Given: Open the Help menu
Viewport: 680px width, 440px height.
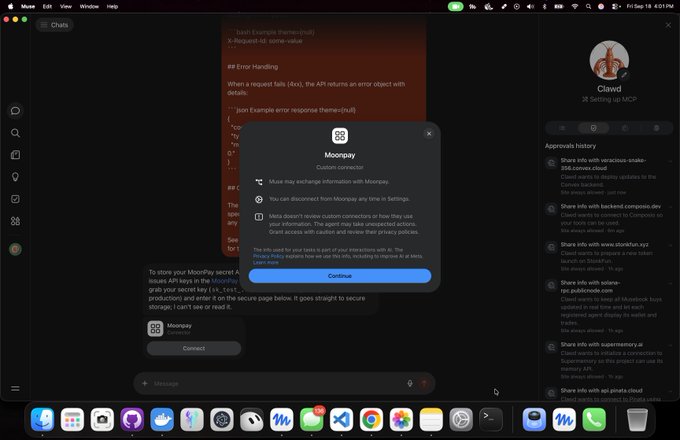Looking at the screenshot, I should tap(112, 7).
